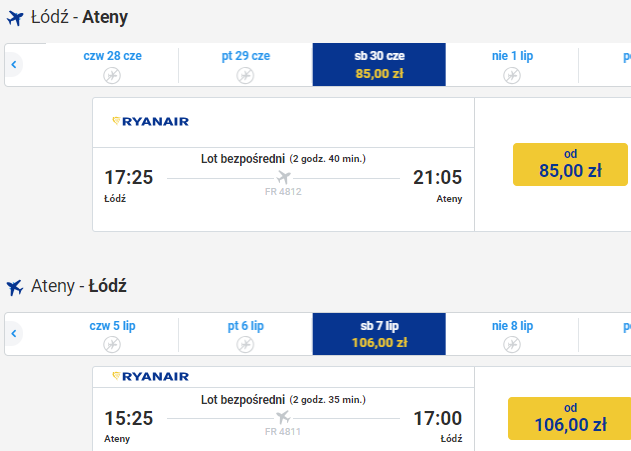Click the Ryanair logo on return flight

(150, 376)
